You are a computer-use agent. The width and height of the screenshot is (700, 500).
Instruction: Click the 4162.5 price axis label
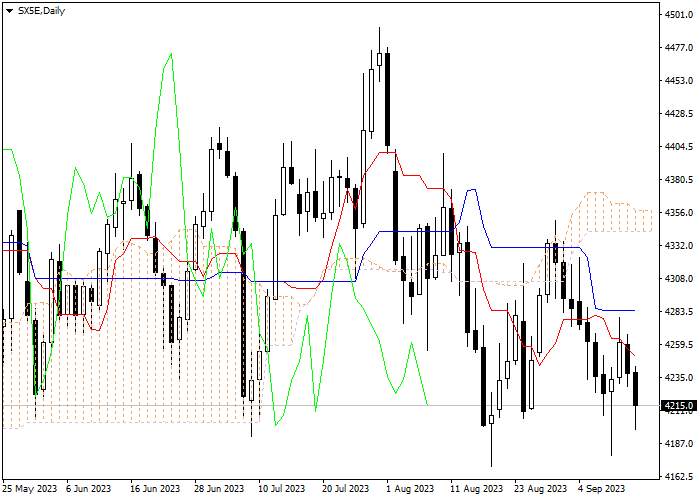click(679, 477)
